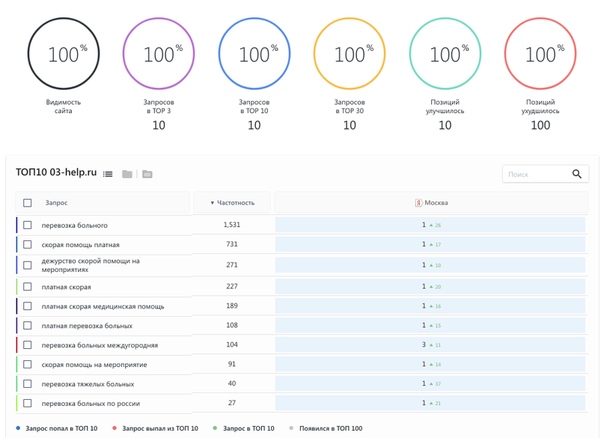The height and width of the screenshot is (438, 604).
Task: Click query text платная скорая
Action: 66,287
